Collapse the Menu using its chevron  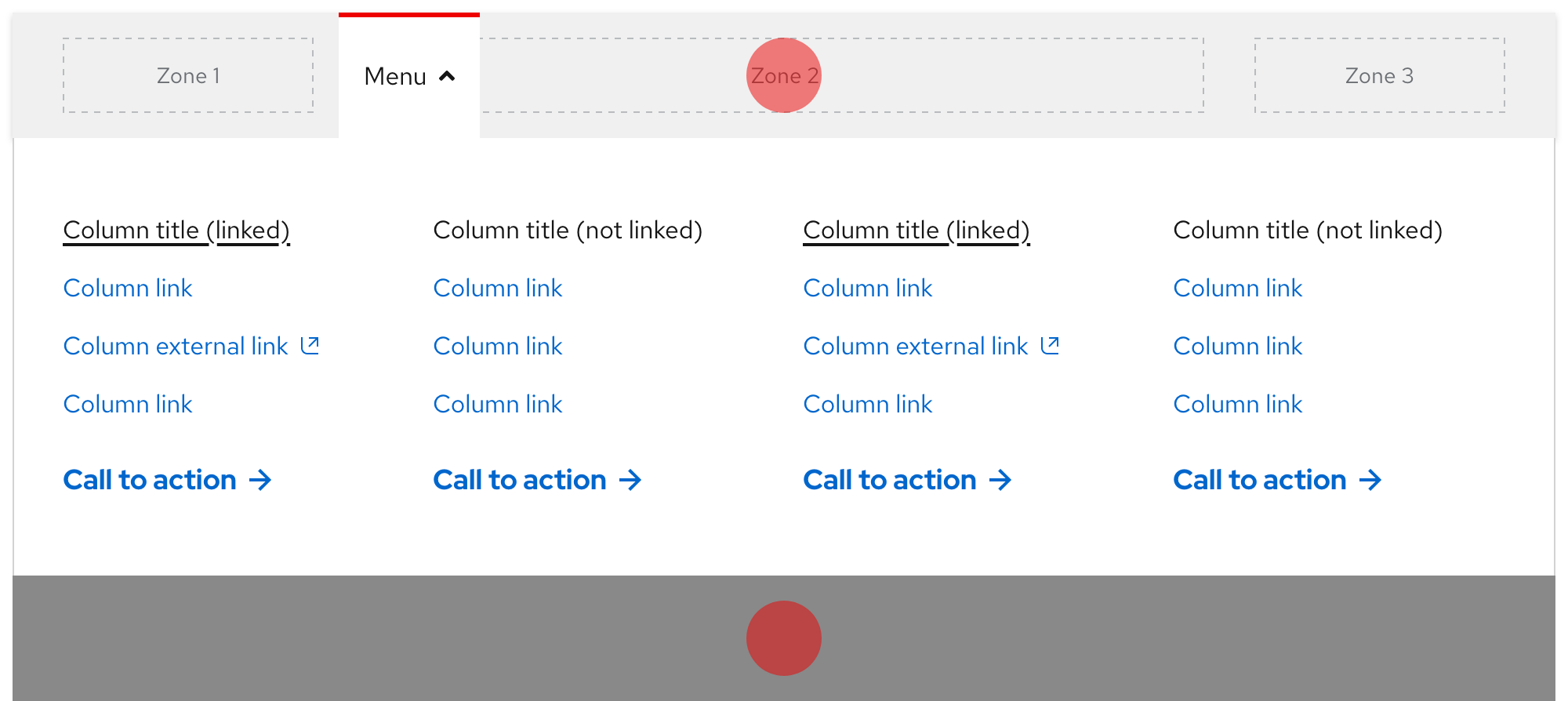[447, 76]
